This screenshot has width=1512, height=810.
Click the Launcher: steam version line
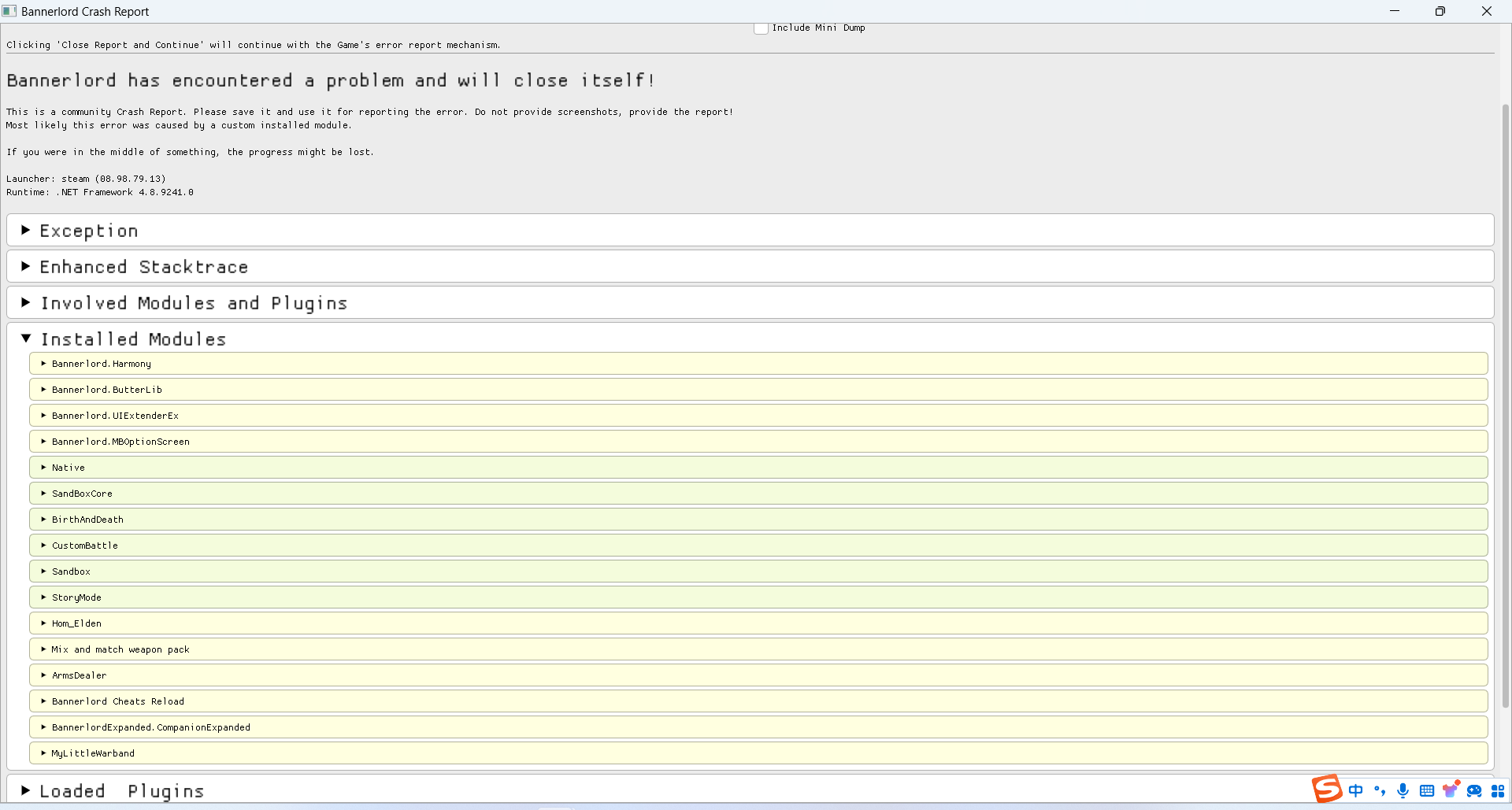(86, 179)
